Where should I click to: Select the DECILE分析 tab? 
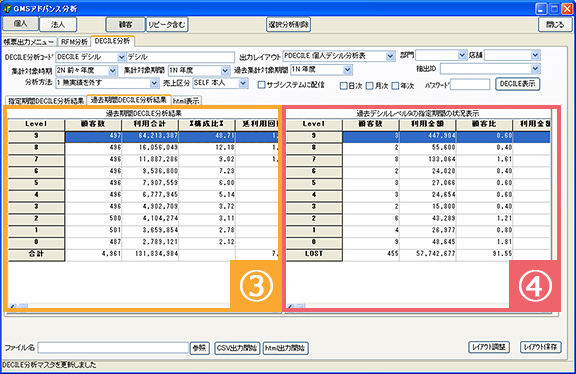tap(112, 41)
